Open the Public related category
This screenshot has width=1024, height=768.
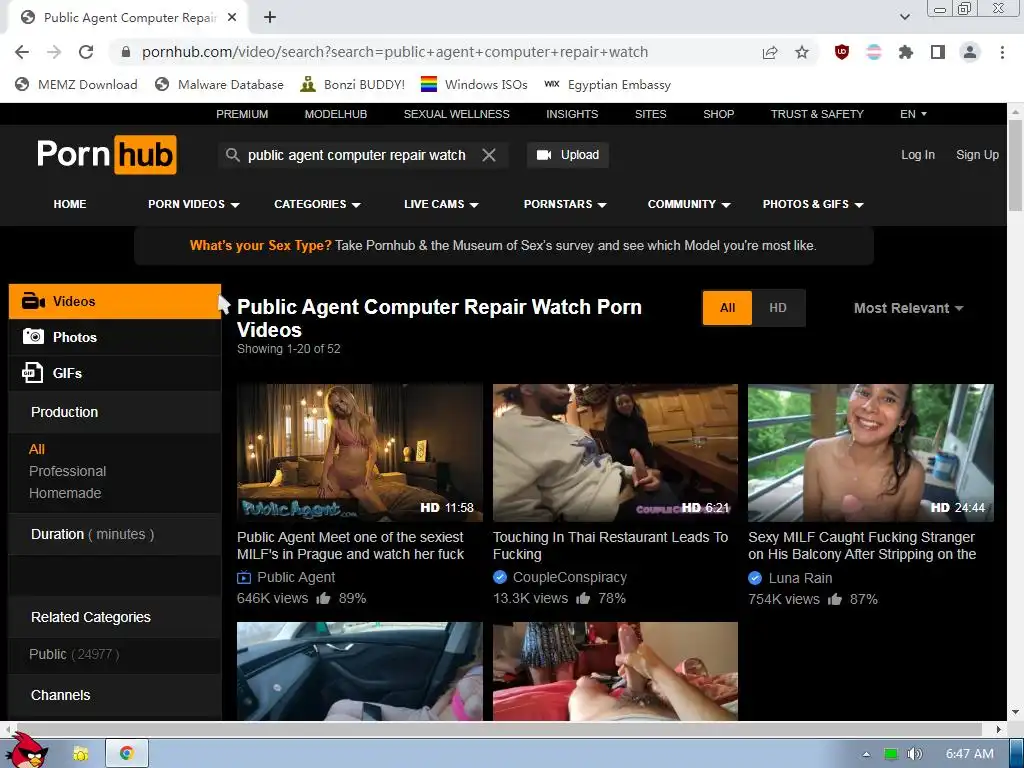tap(74, 654)
